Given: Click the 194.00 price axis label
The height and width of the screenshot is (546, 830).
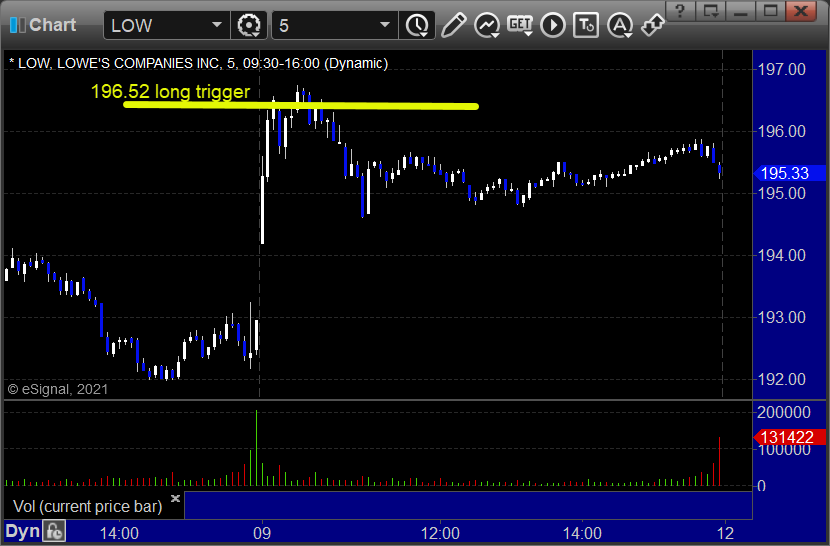Looking at the screenshot, I should click(782, 255).
